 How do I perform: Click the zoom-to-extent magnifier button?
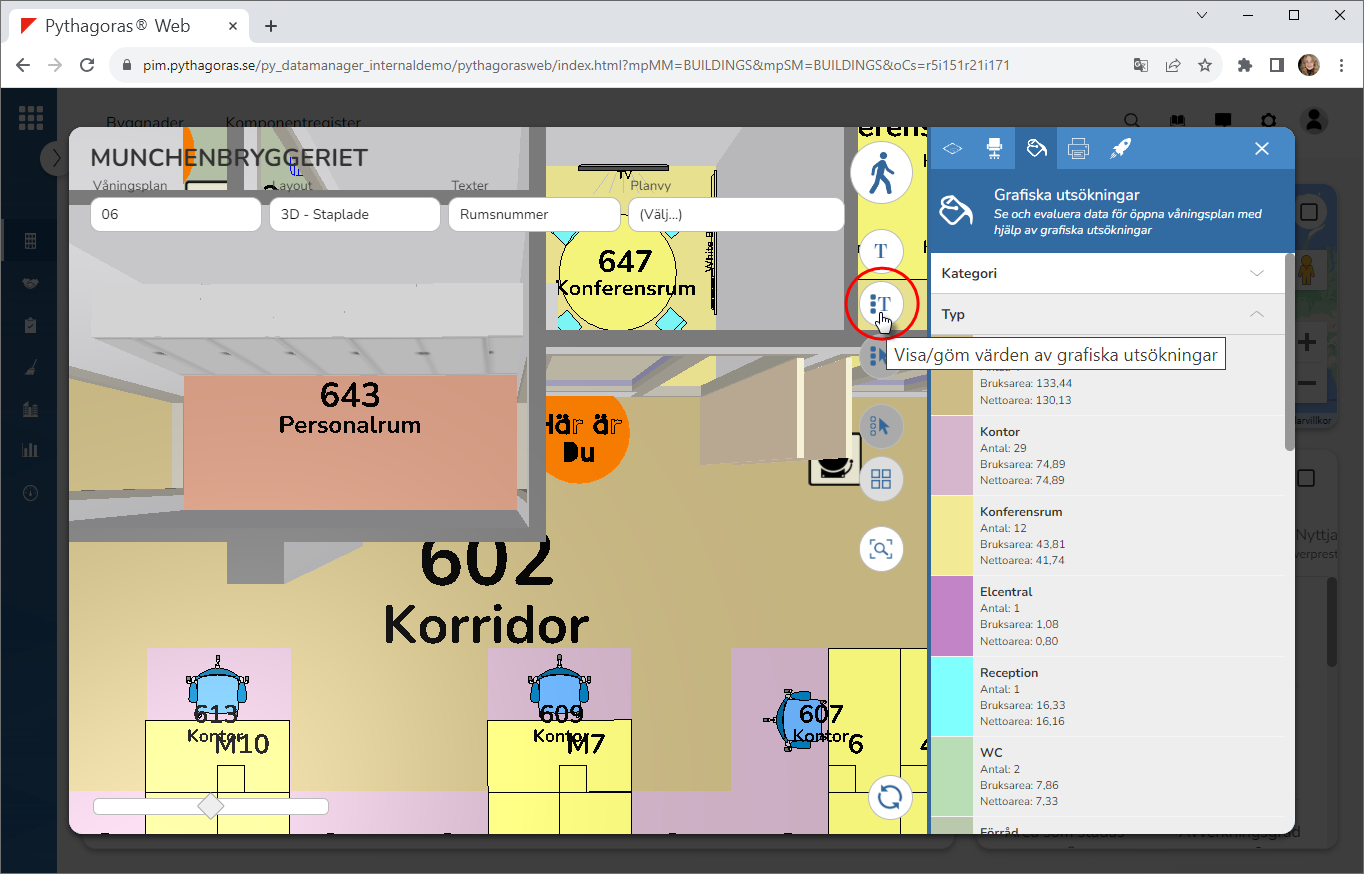pos(881,549)
